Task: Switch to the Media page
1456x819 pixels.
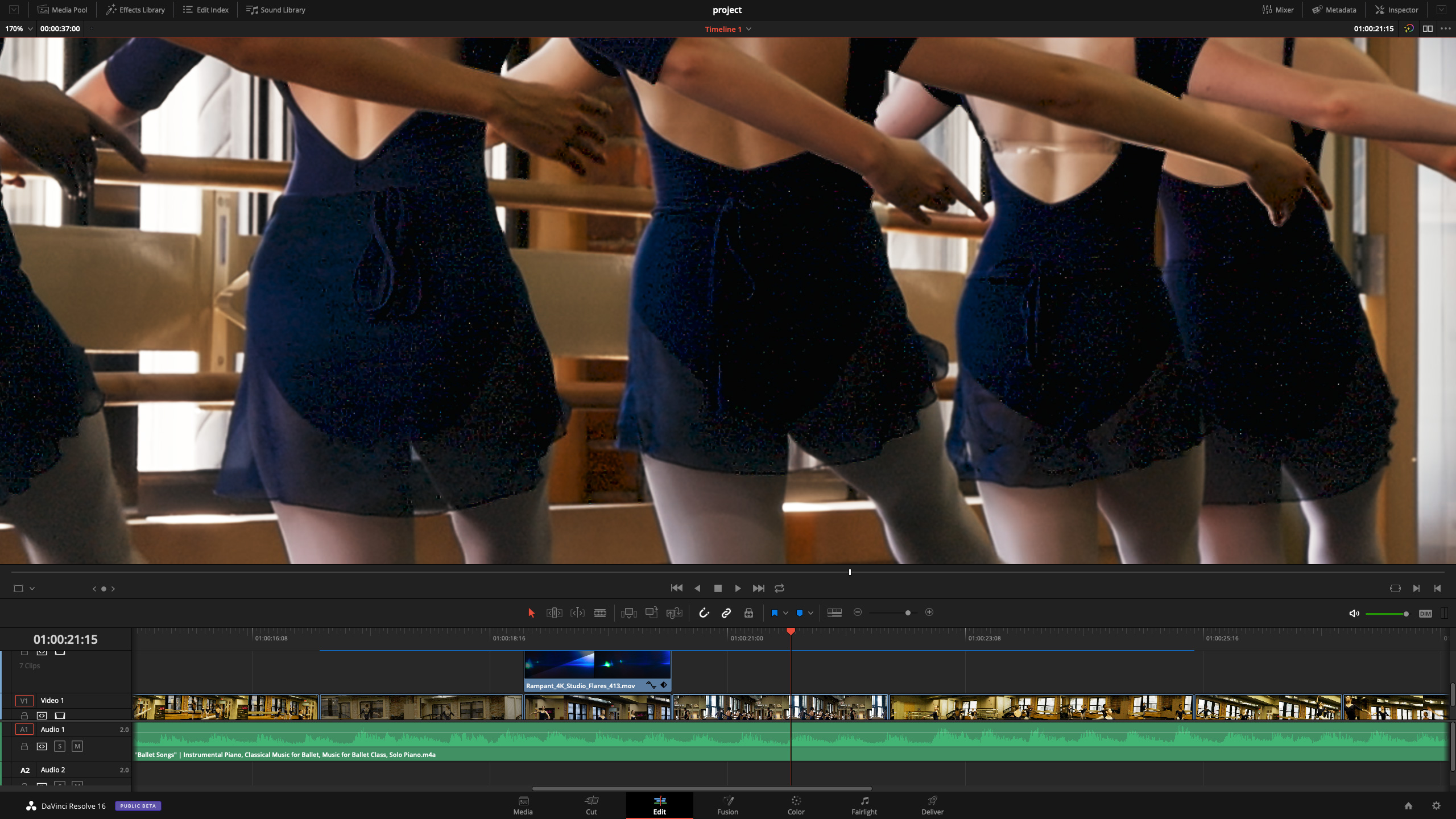Action: coord(523,805)
